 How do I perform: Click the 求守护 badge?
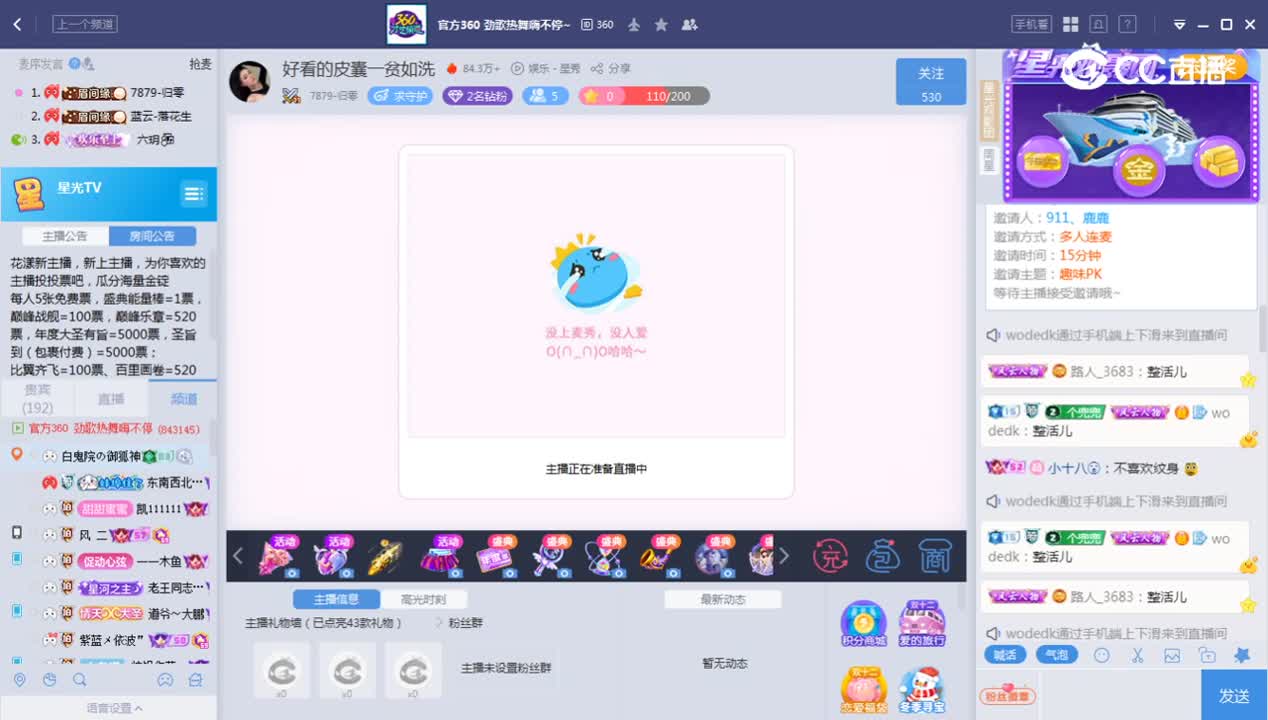click(400, 96)
